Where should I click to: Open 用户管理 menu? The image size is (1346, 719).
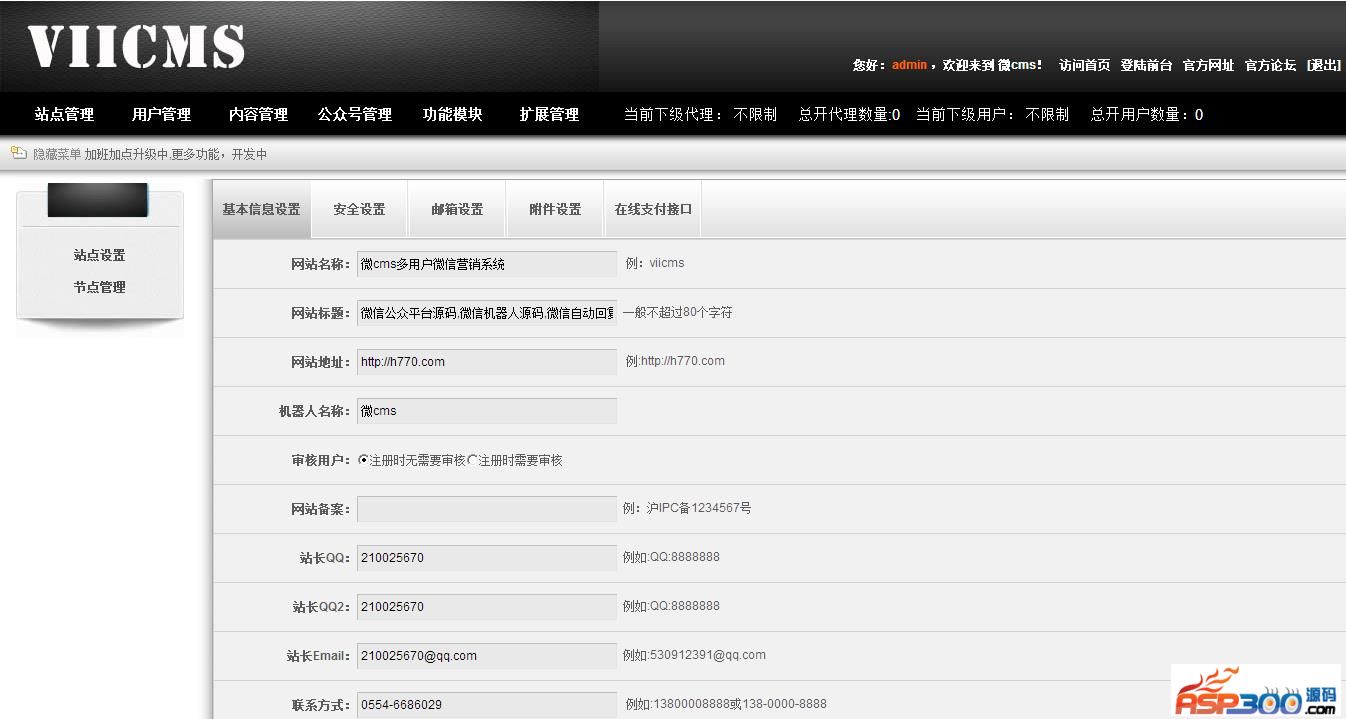click(x=161, y=115)
